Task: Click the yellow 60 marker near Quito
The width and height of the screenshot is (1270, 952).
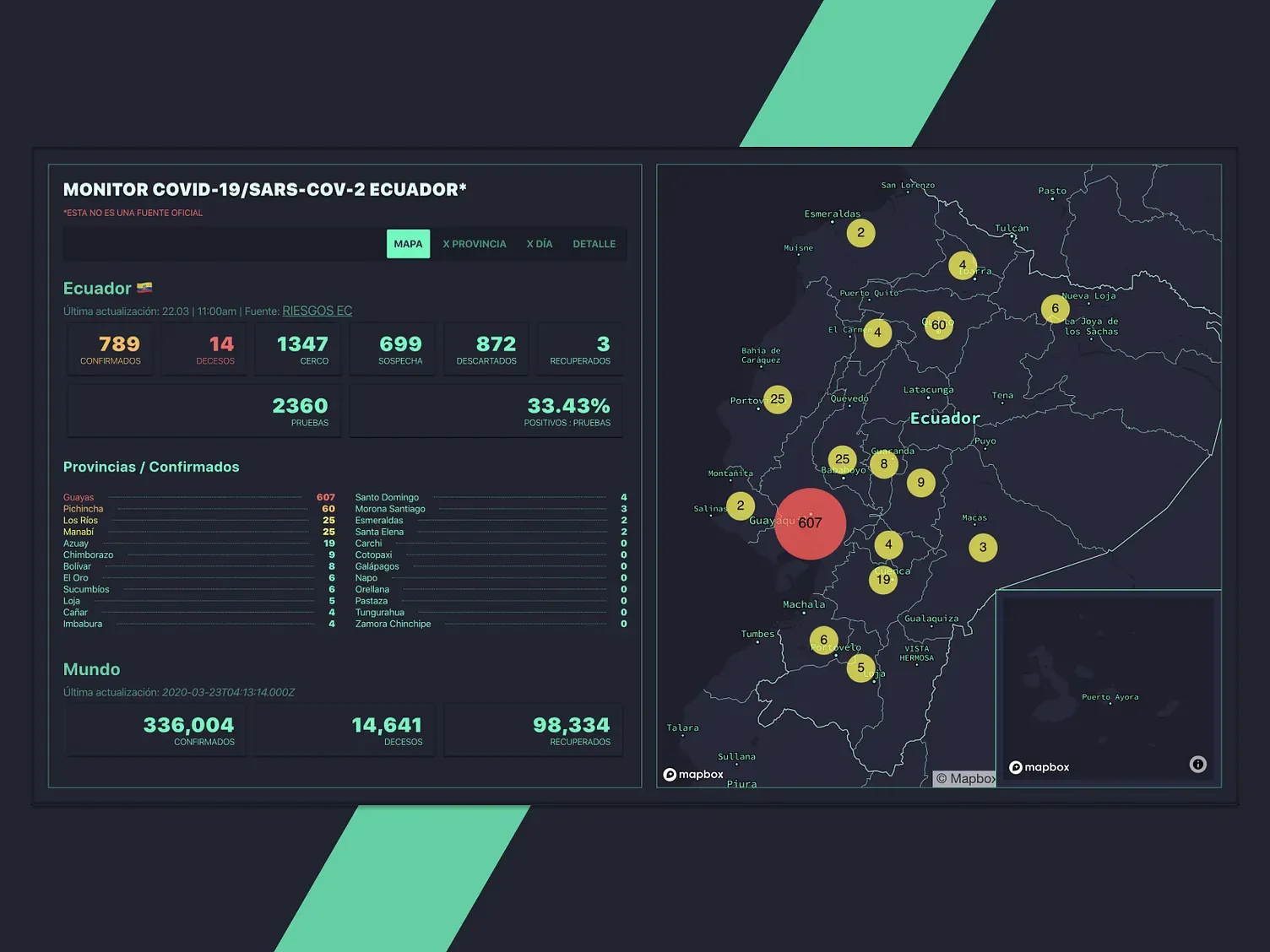Action: pyautogui.click(x=937, y=324)
